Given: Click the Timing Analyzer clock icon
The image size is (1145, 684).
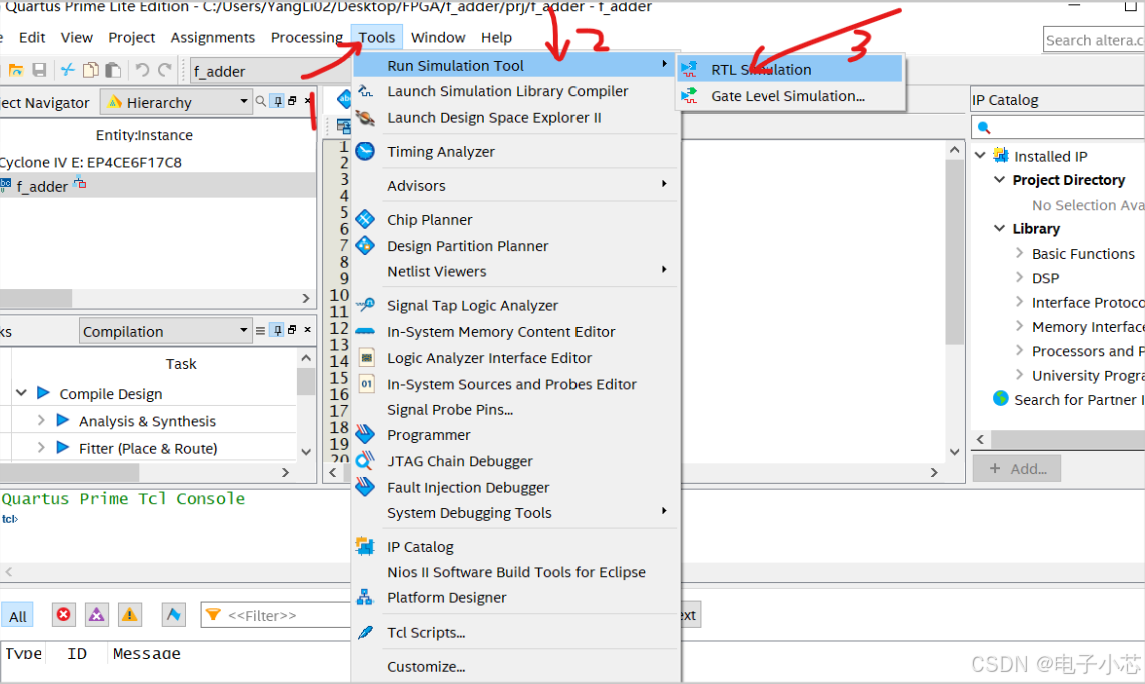Looking at the screenshot, I should pos(366,151).
